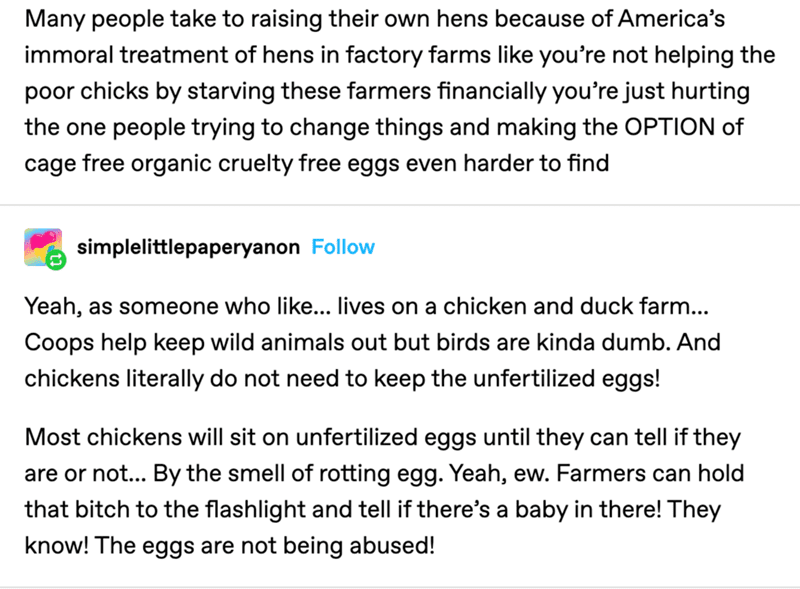Click the capitalized word OPTION
The width and height of the screenshot is (800, 589).
(x=669, y=127)
